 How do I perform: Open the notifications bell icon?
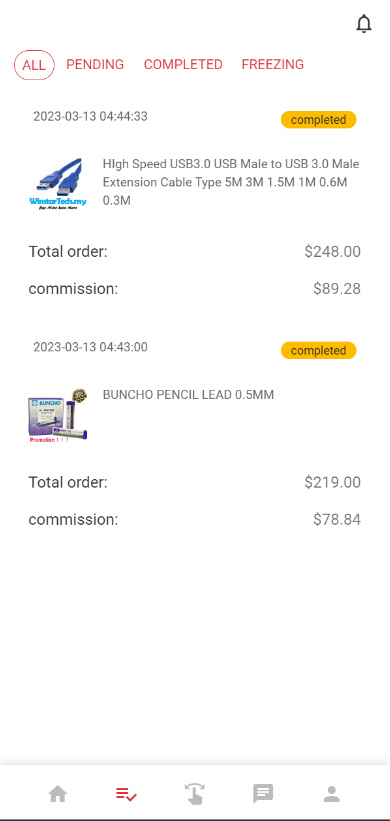pos(364,24)
